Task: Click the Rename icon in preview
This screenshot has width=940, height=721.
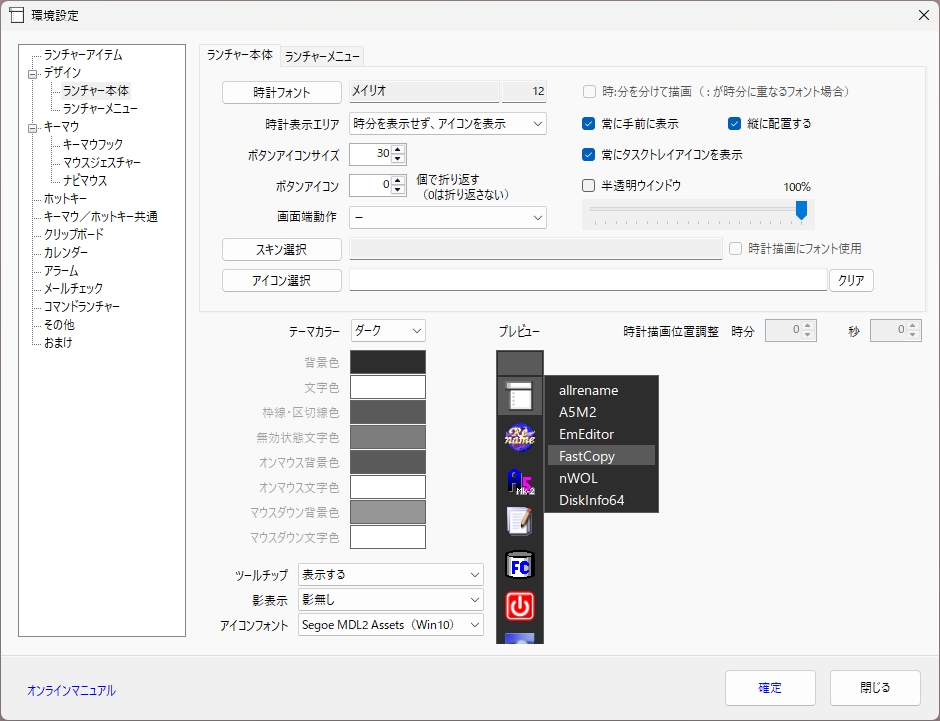Action: pyautogui.click(x=519, y=437)
